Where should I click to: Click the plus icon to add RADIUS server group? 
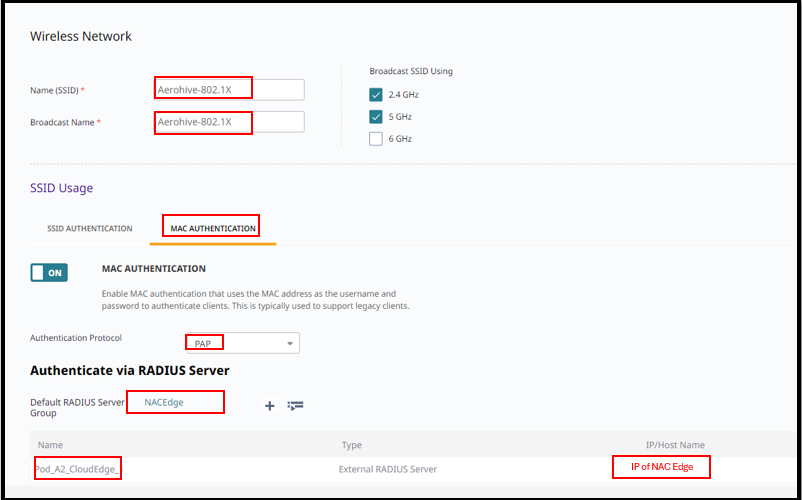coord(270,406)
